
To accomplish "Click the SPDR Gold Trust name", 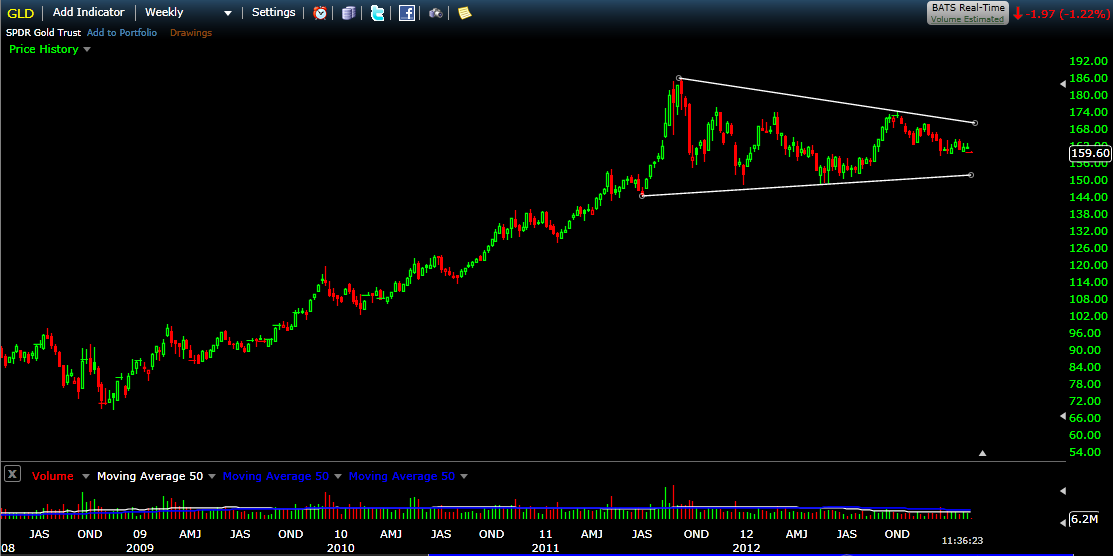I will point(43,33).
